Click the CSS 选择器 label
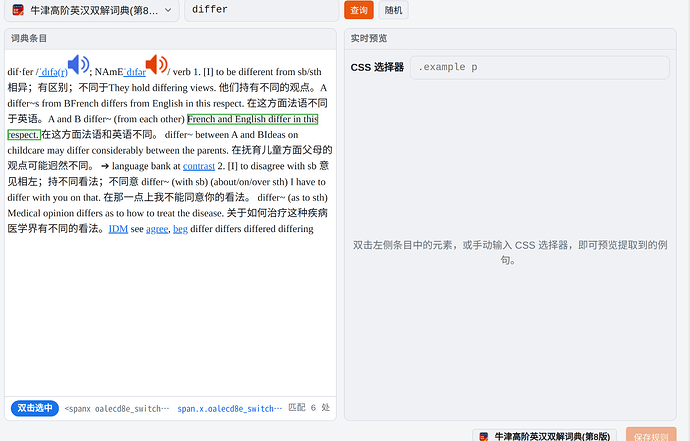The height and width of the screenshot is (441, 690). pyautogui.click(x=377, y=67)
